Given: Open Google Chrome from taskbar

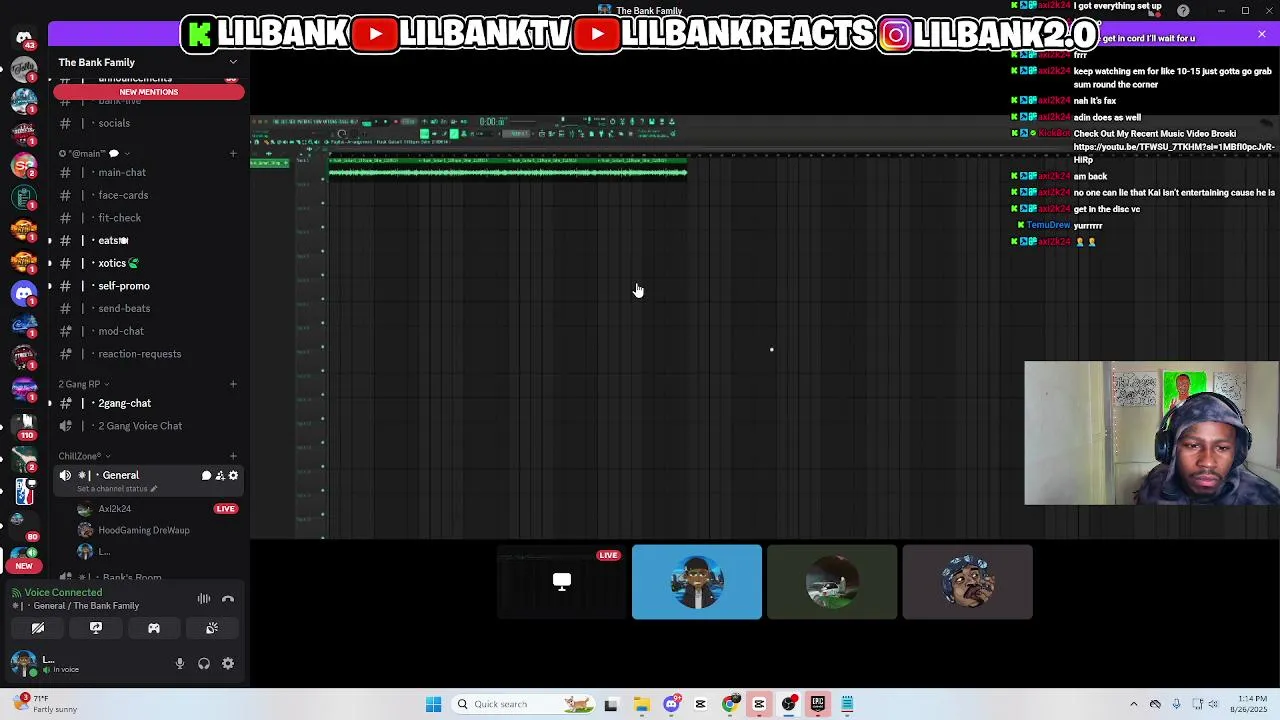Looking at the screenshot, I should [730, 704].
